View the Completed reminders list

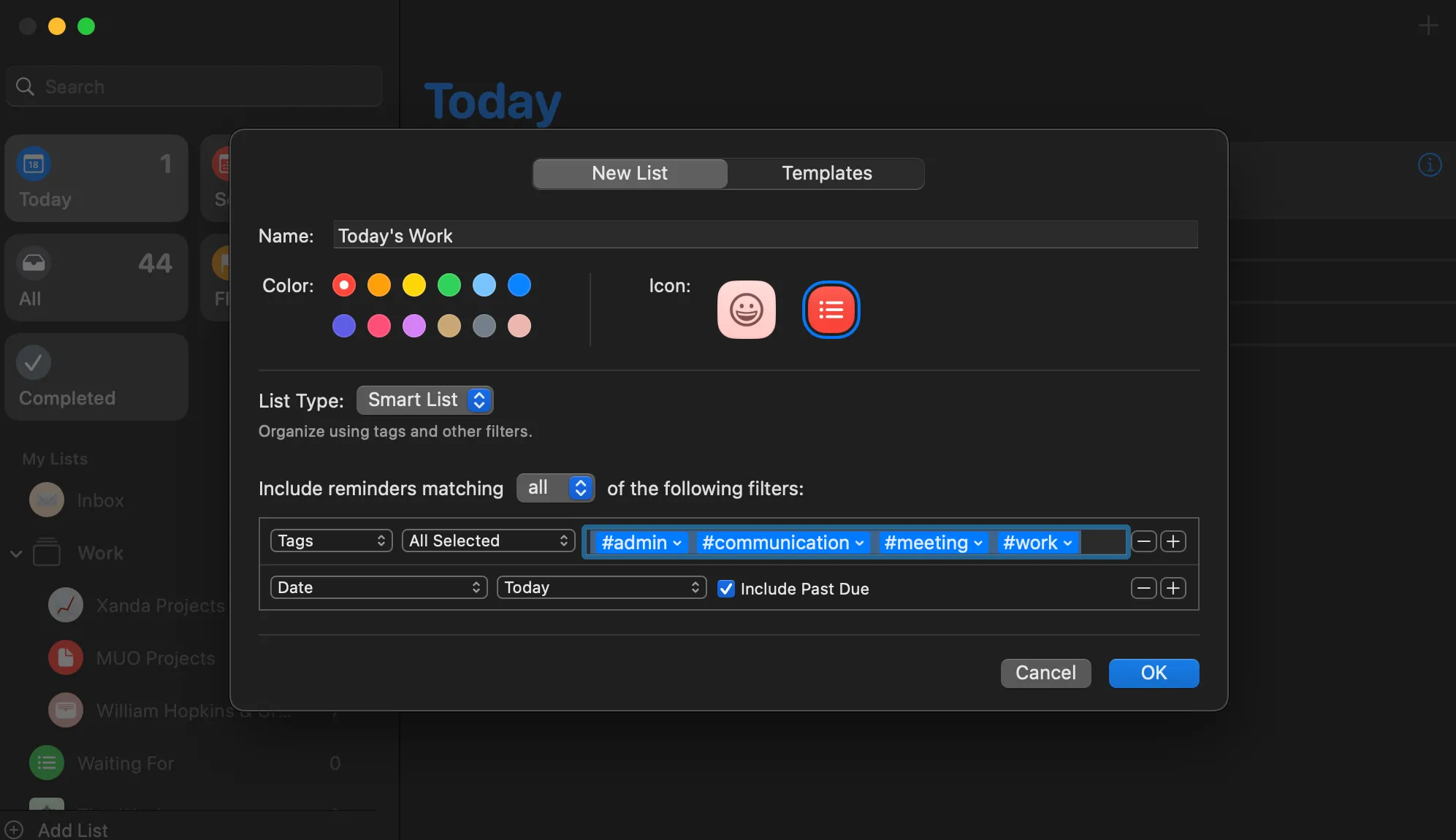96,377
